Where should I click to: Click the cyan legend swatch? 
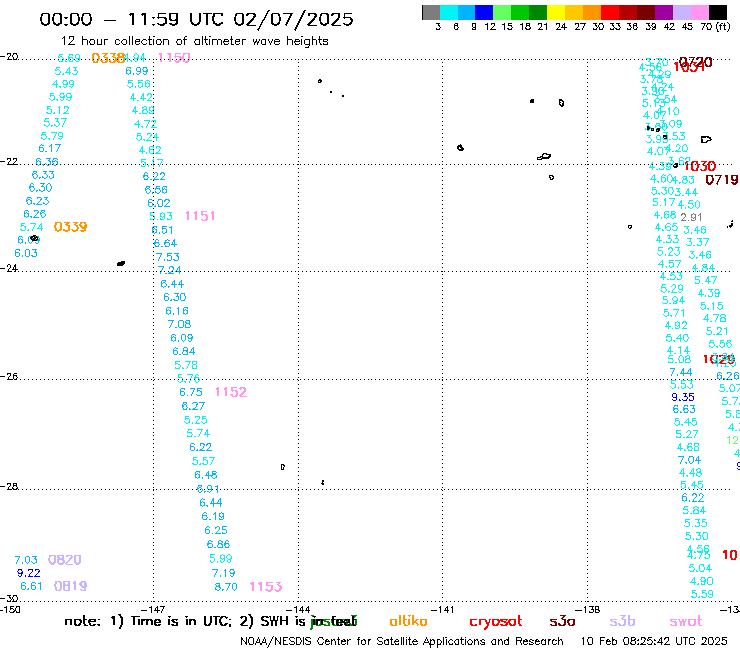tap(449, 12)
